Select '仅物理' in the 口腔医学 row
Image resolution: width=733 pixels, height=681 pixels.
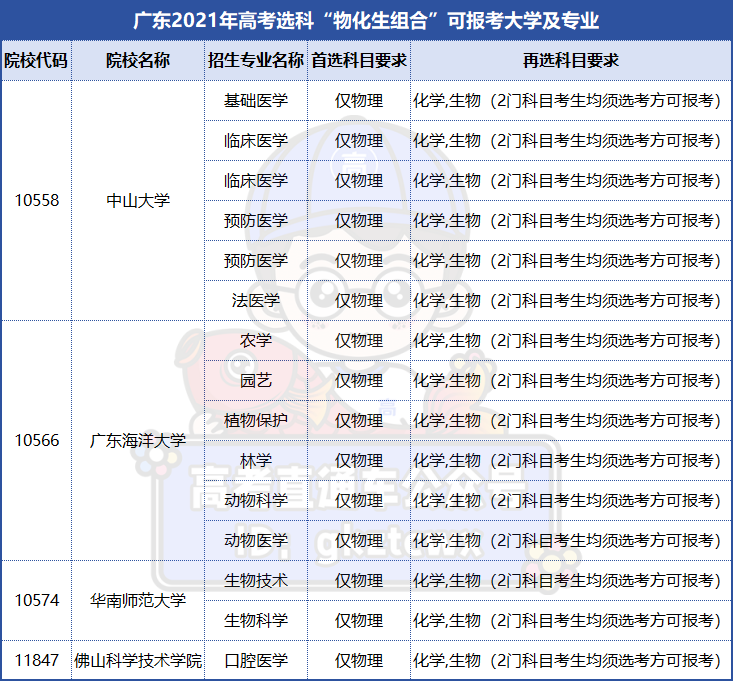(359, 660)
